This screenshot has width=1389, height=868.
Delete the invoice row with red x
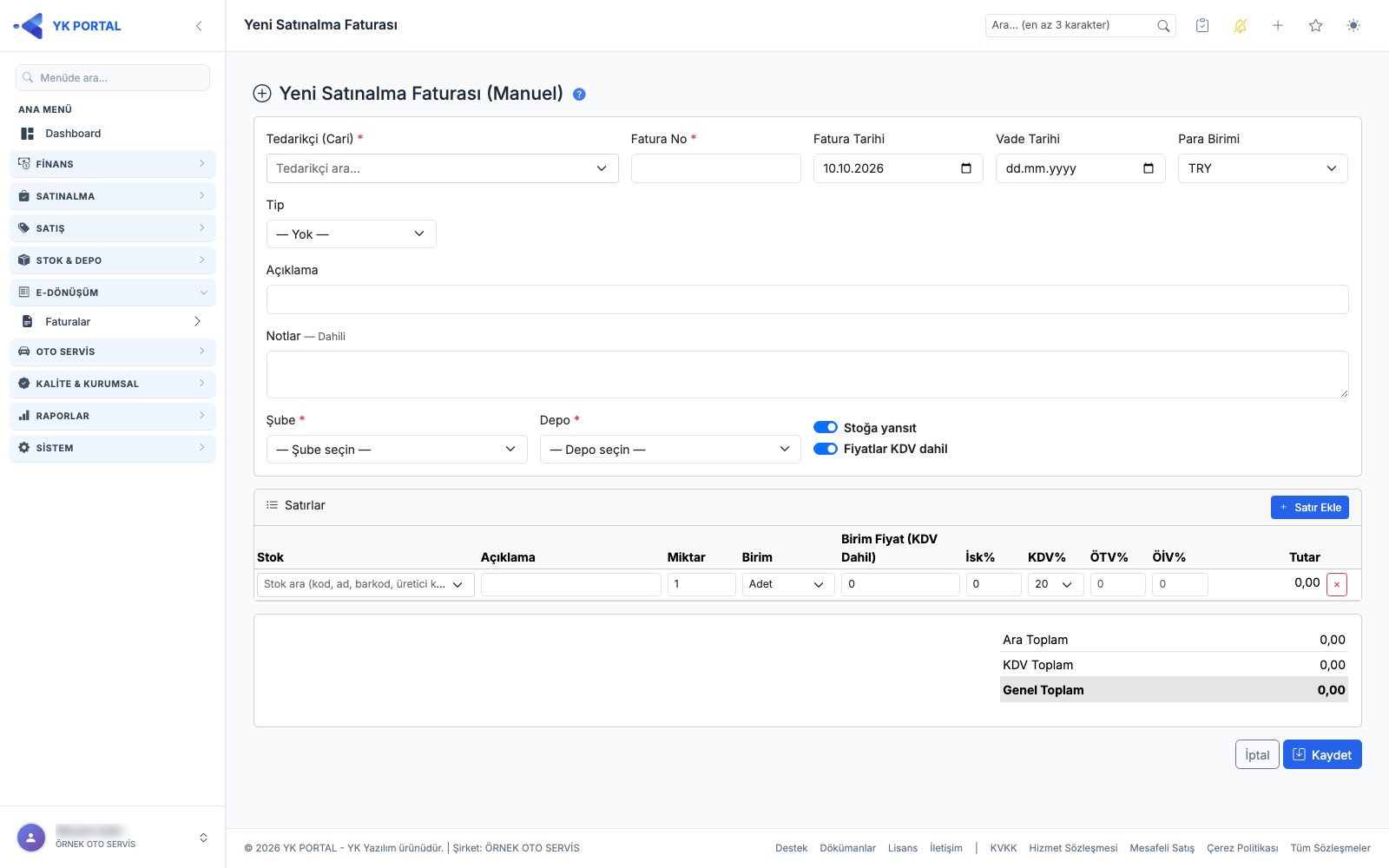tap(1337, 584)
